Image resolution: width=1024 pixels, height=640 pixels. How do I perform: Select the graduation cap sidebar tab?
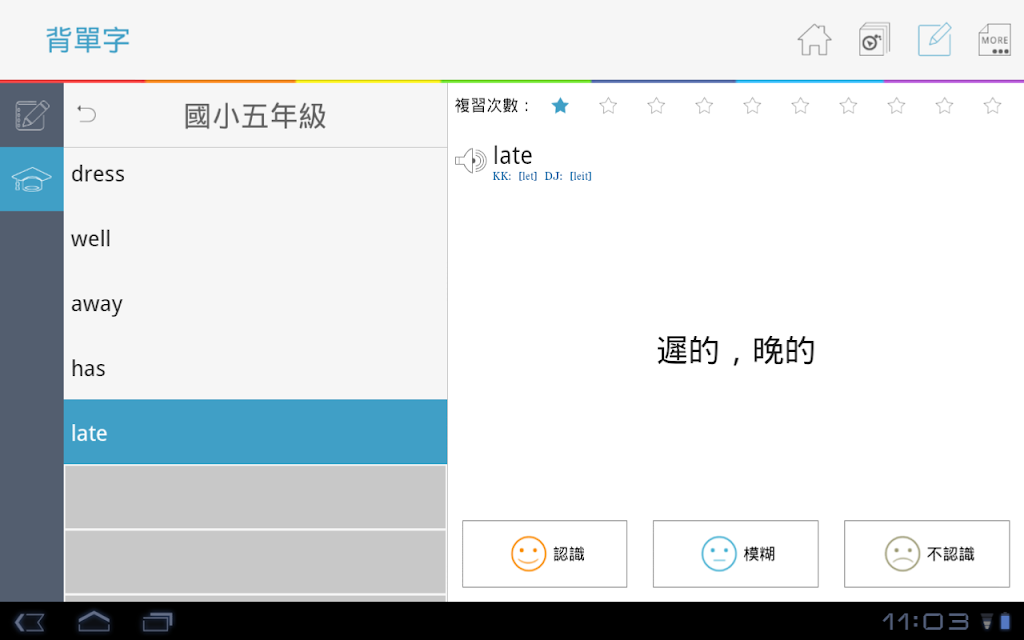(x=31, y=179)
